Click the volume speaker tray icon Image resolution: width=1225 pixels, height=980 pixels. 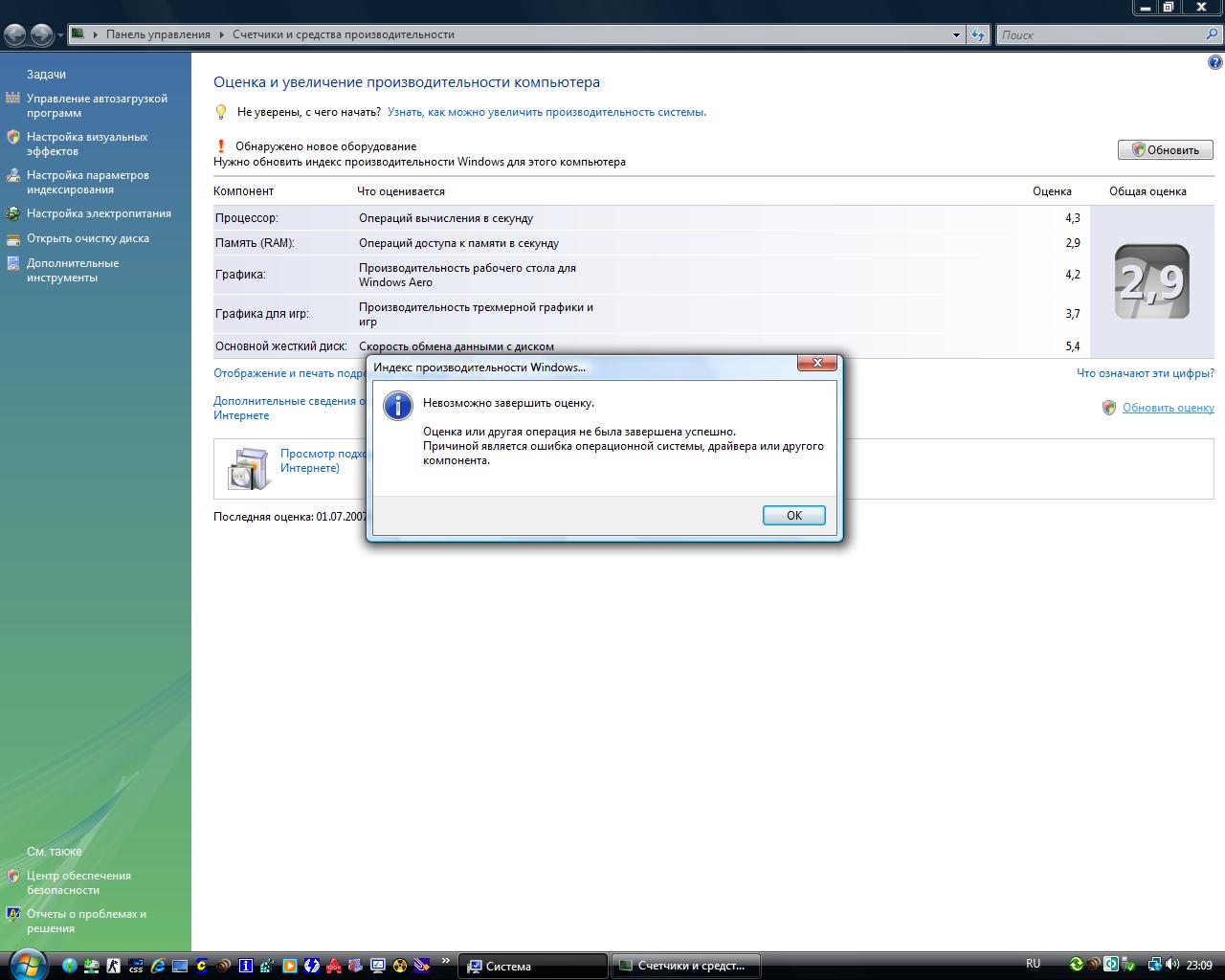click(x=1172, y=965)
